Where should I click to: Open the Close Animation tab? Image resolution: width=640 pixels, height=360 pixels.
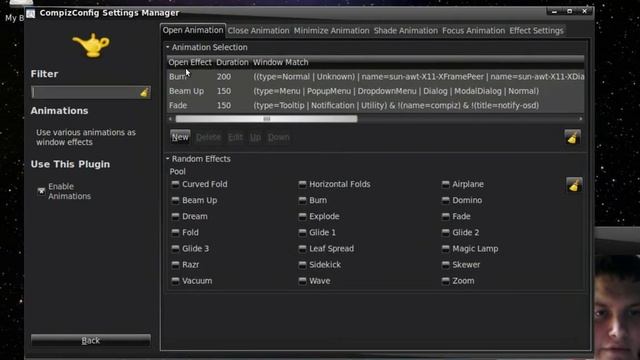click(258, 31)
